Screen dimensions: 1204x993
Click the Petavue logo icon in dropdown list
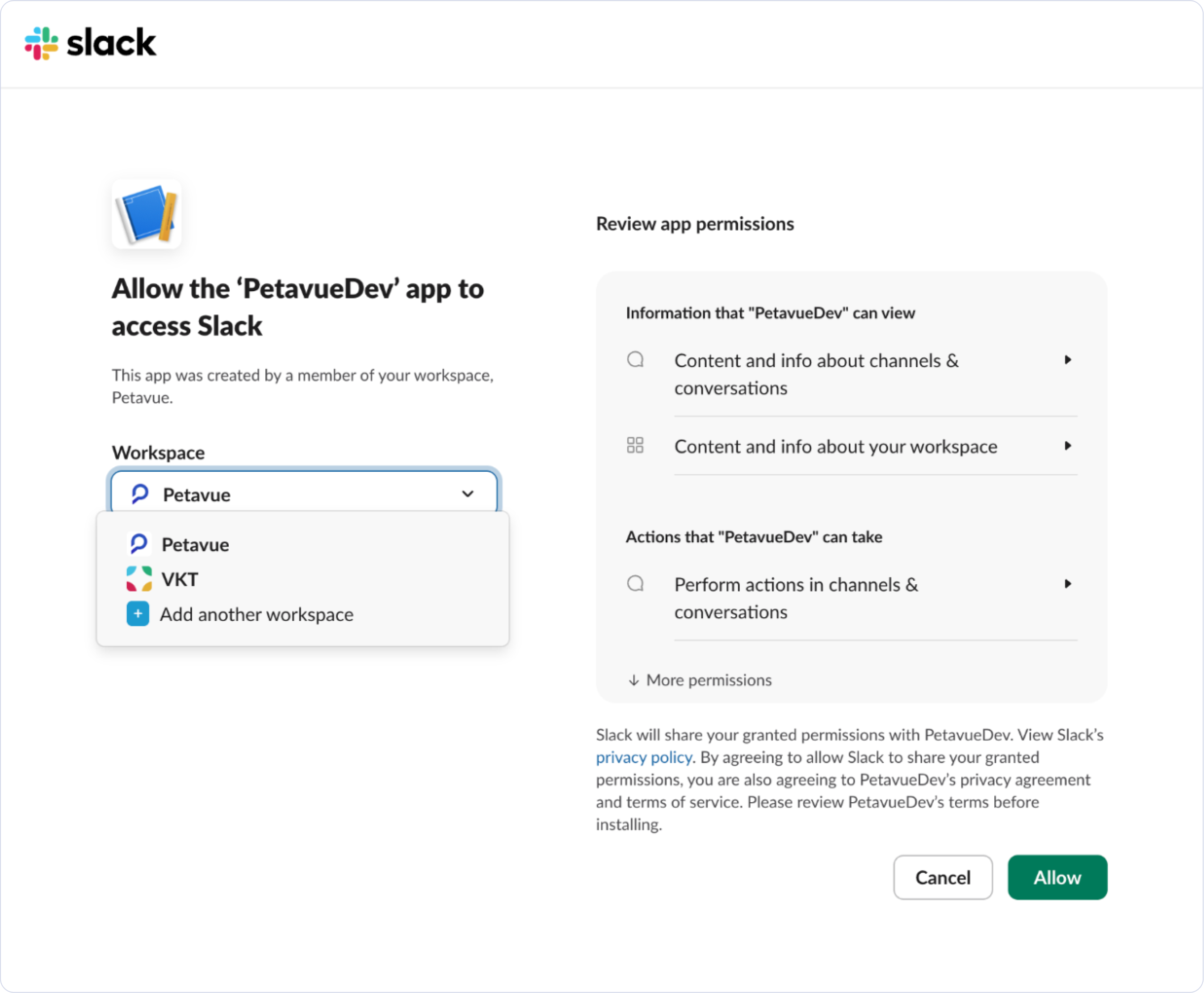[x=139, y=544]
